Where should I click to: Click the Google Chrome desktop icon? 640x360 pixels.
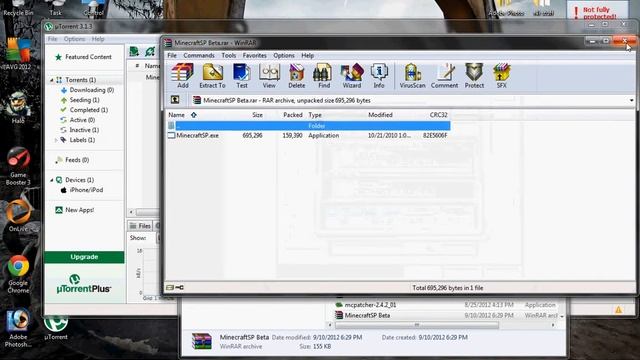click(18, 274)
